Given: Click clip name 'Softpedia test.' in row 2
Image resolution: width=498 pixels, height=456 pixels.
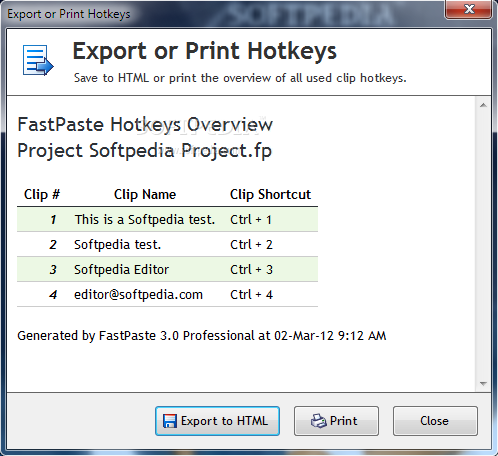Looking at the screenshot, I should coord(117,245).
